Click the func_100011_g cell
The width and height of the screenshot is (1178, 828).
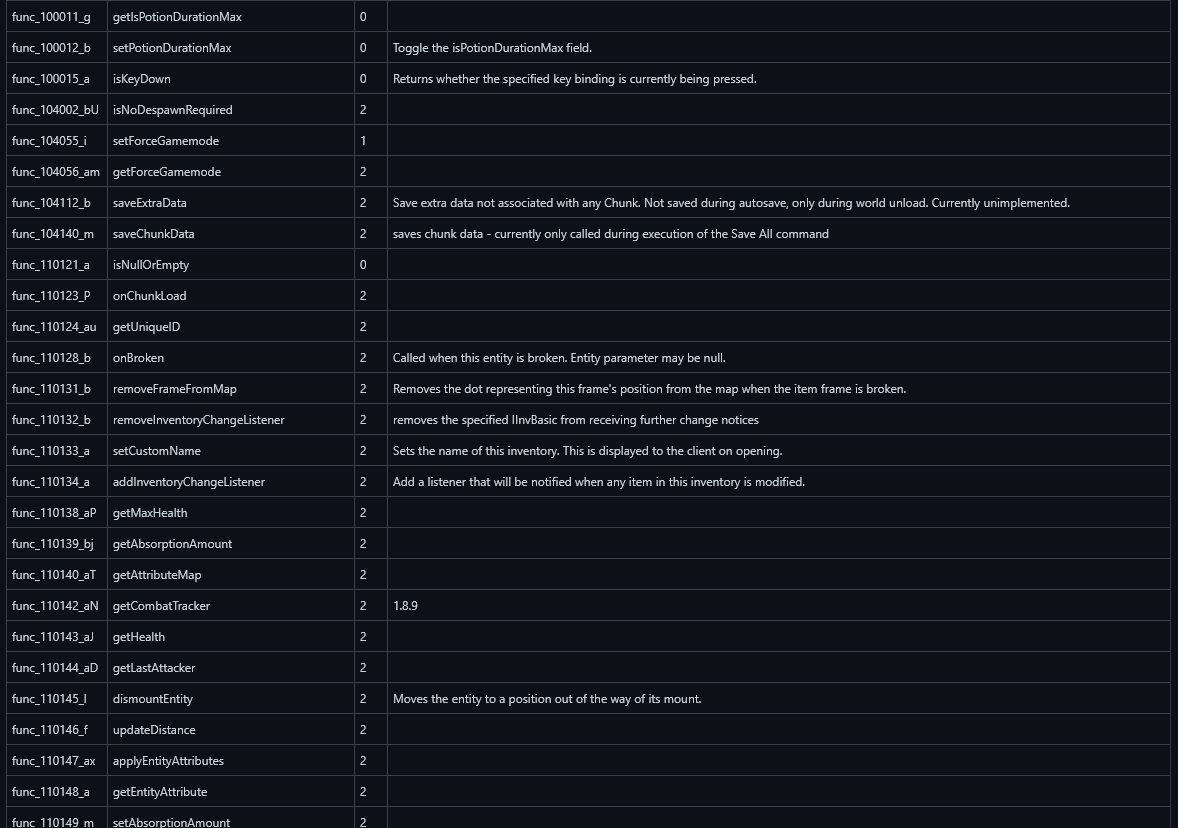click(51, 17)
